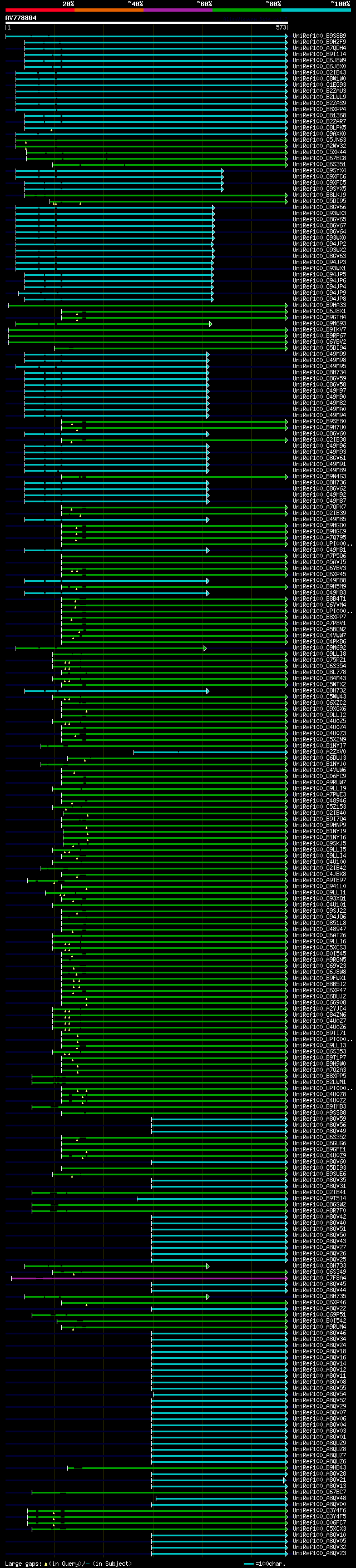Click the yellow gap-in-query triangle legend icon
Image resolution: width=356 pixels, height=1568 pixels.
pyautogui.click(x=46, y=1564)
